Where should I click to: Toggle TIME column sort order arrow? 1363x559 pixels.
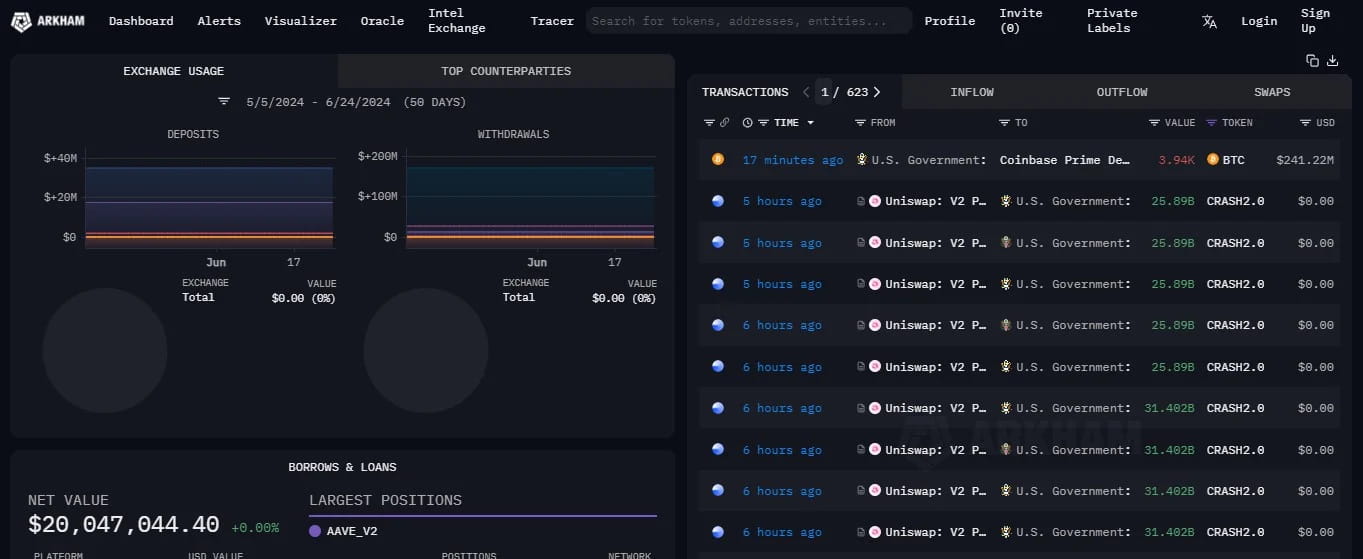click(x=810, y=123)
